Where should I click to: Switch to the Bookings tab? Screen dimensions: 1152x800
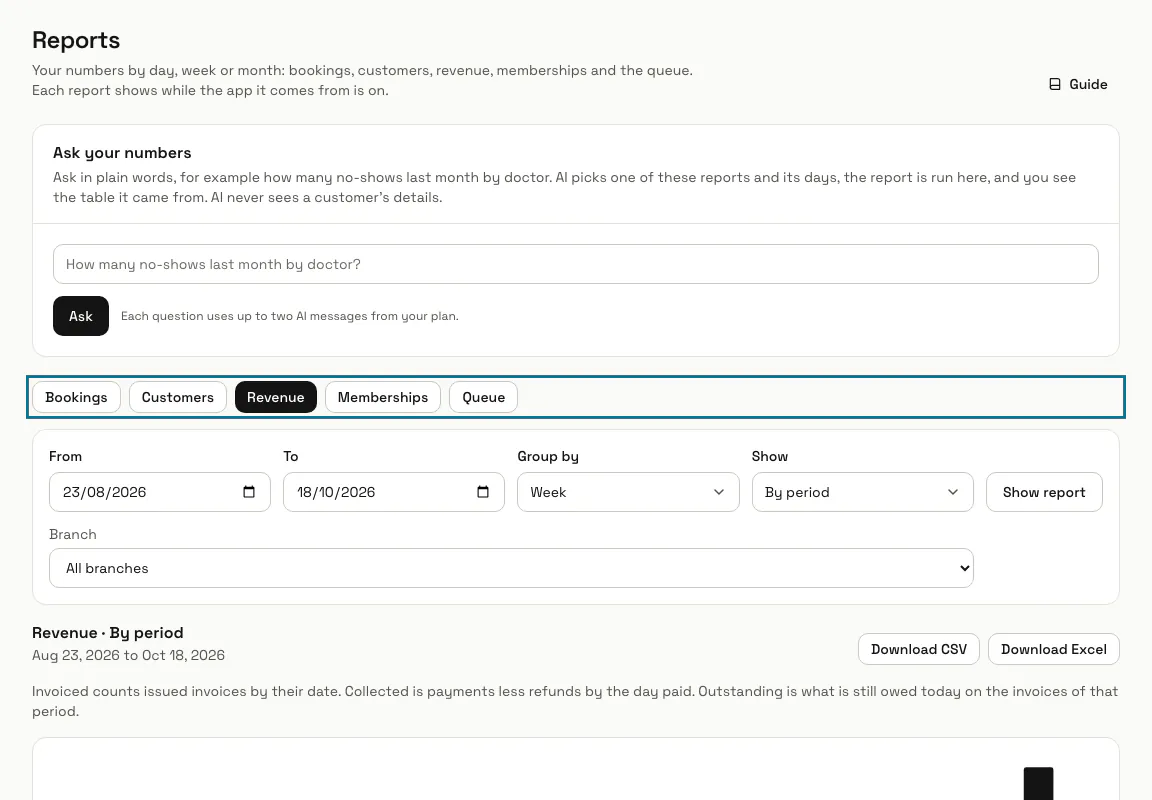[x=76, y=397]
